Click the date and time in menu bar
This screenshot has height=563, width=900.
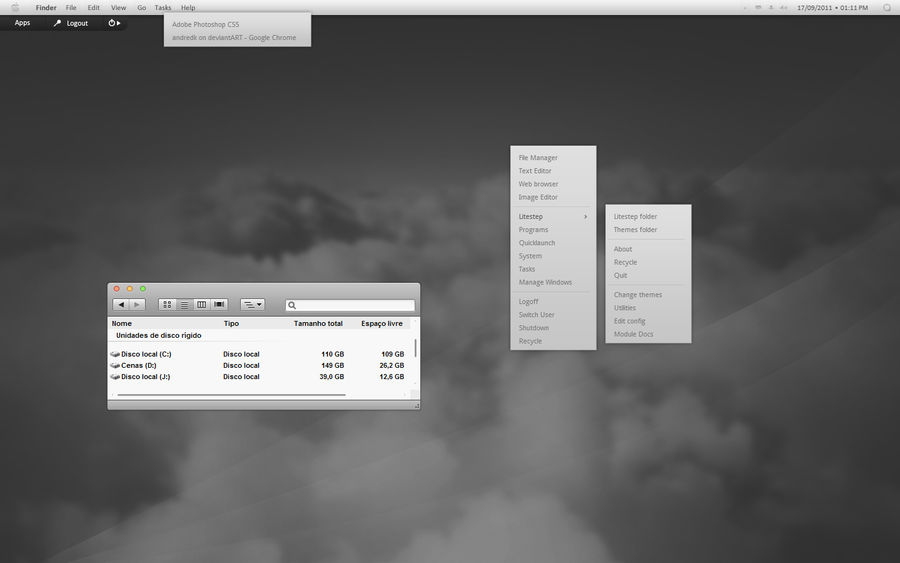[832, 8]
